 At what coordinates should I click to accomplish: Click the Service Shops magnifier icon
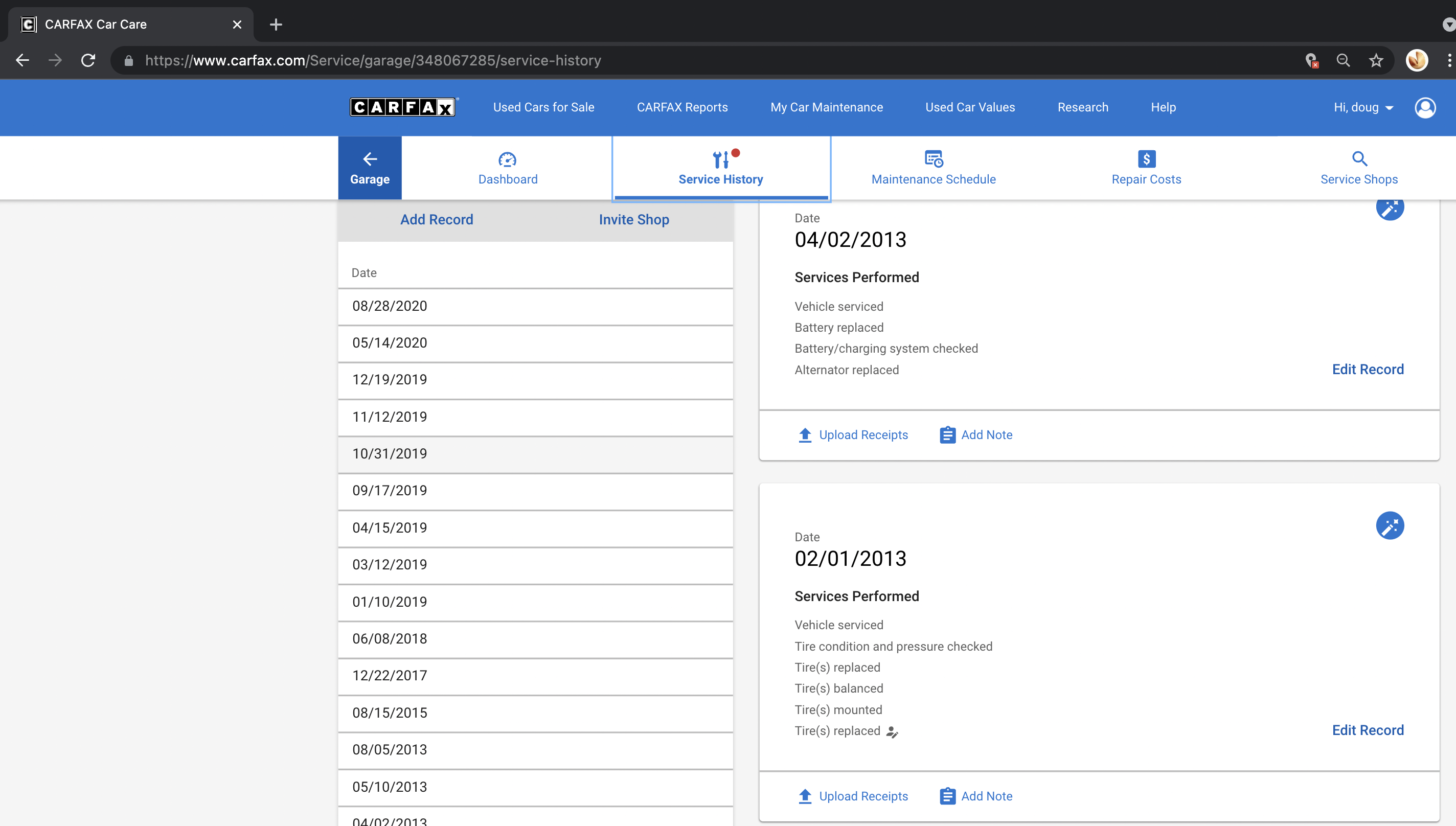(1359, 159)
